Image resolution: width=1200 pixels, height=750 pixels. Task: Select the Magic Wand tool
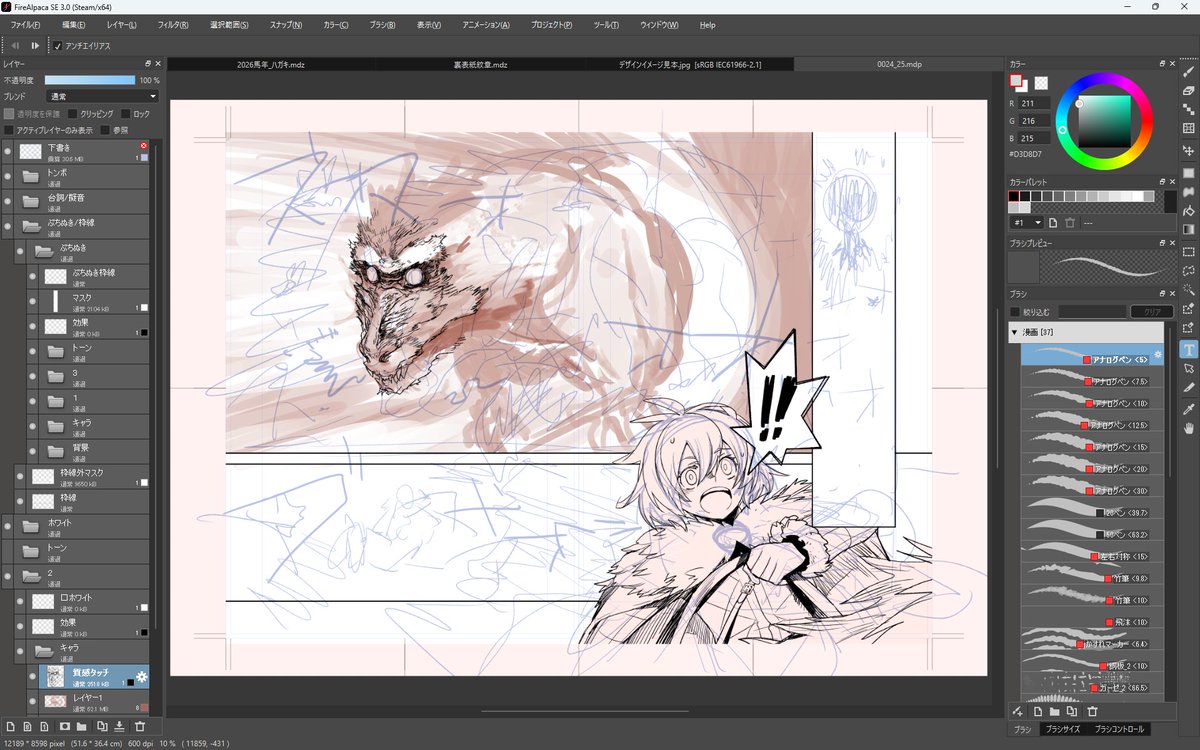[1188, 290]
